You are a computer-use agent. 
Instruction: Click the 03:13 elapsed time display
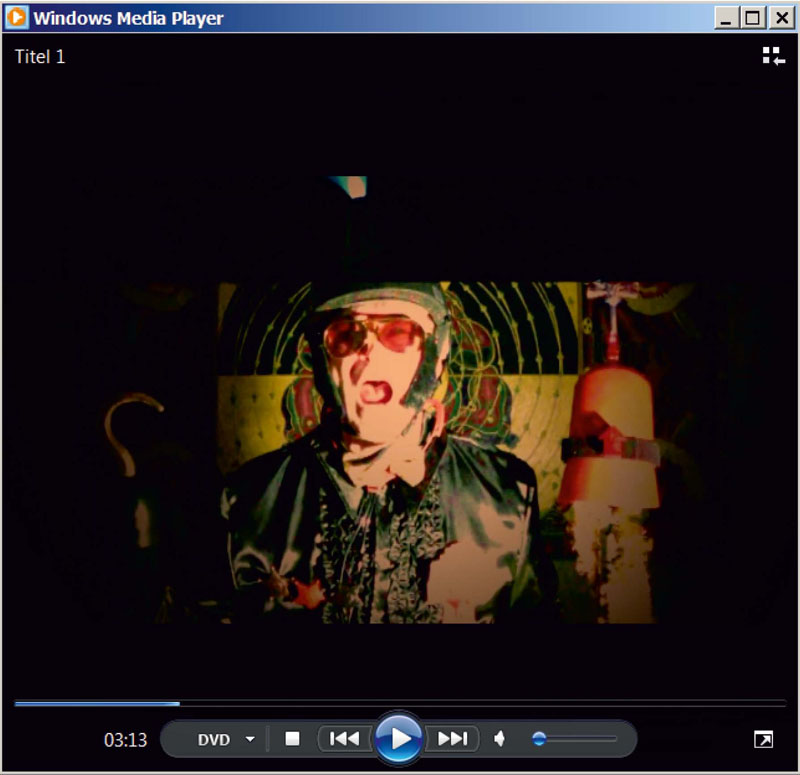(x=126, y=740)
